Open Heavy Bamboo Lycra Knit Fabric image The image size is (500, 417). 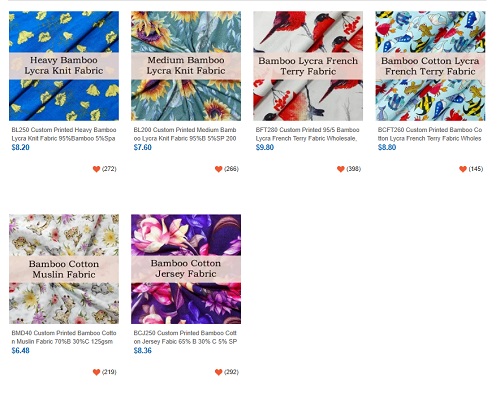(x=64, y=66)
